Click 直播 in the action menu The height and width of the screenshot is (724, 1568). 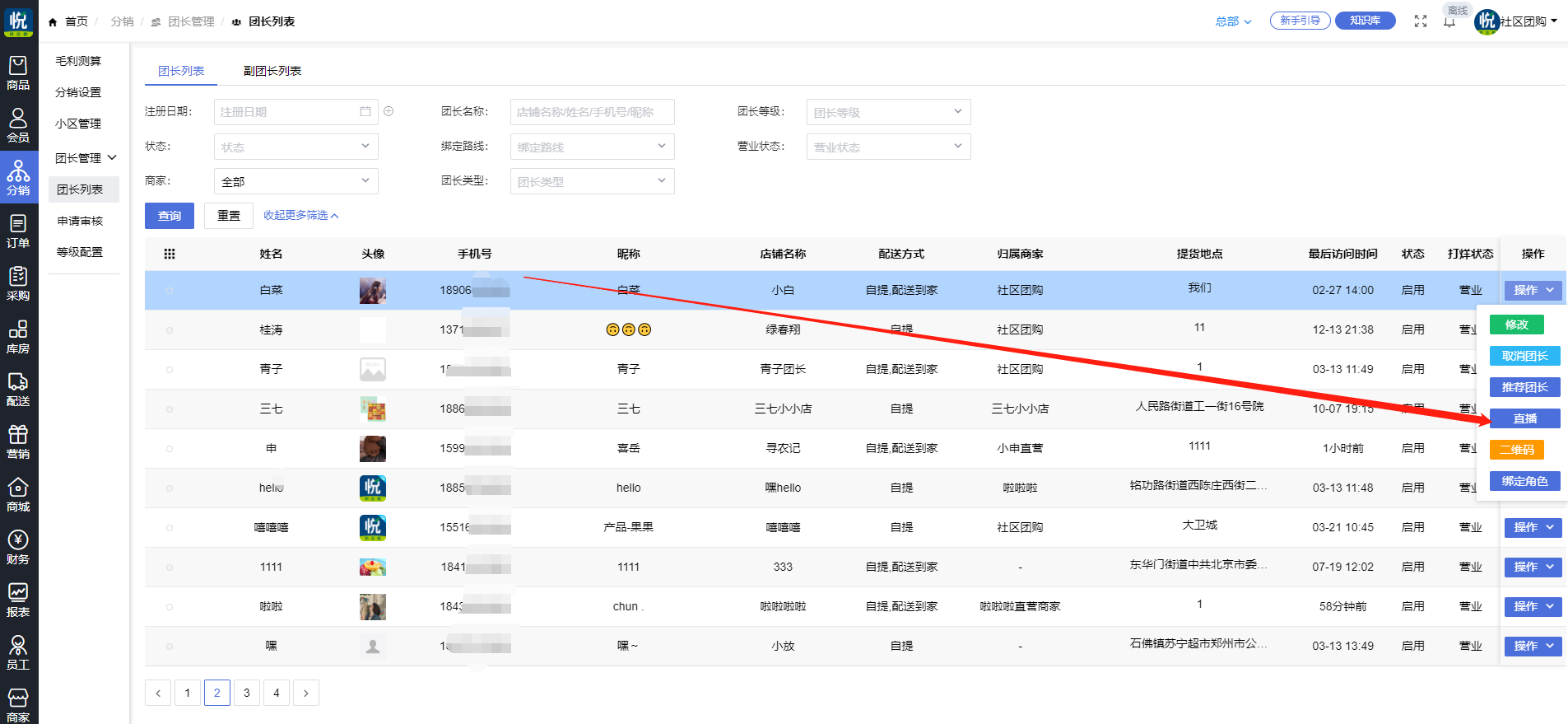1524,418
